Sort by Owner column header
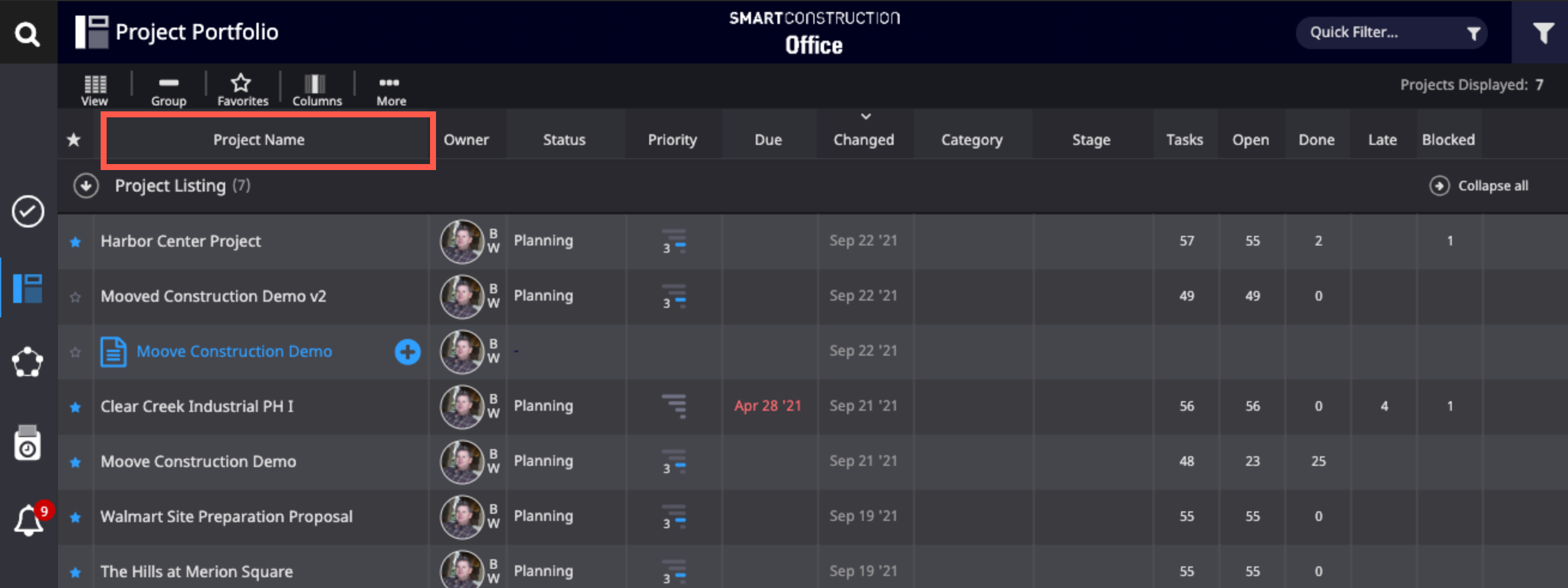1568x588 pixels. click(x=465, y=140)
